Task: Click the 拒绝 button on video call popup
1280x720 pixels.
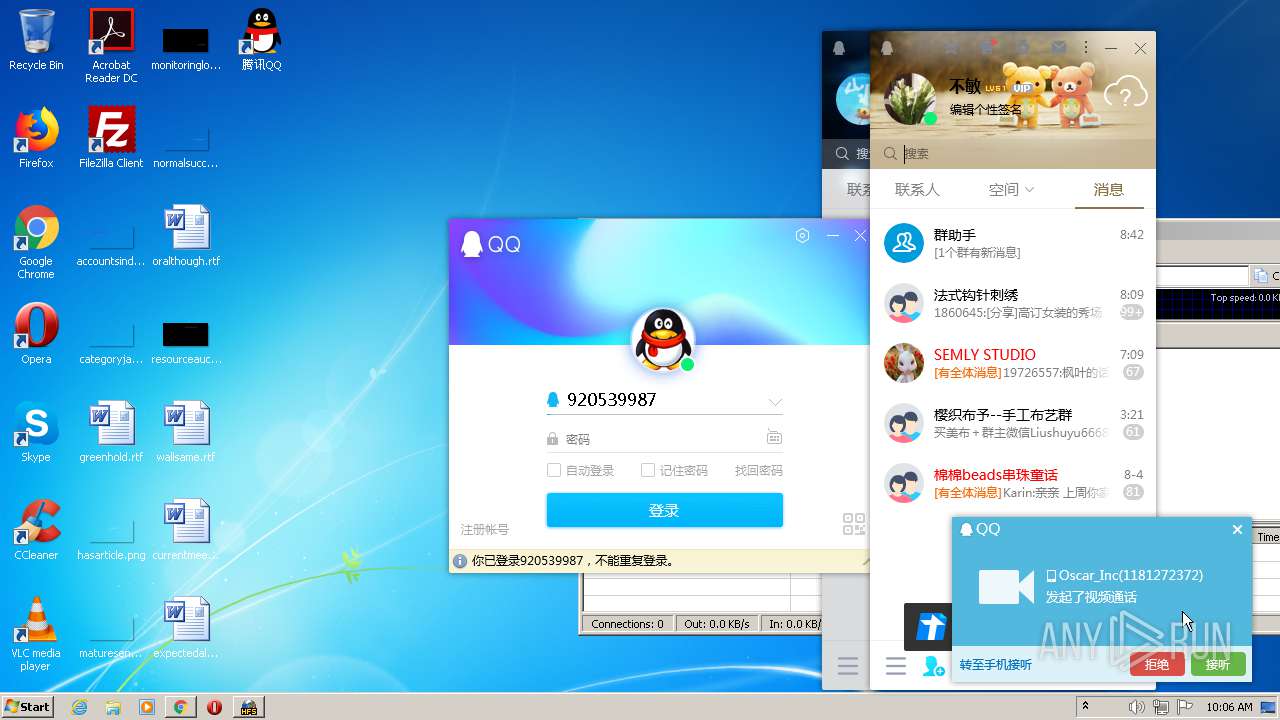Action: pyautogui.click(x=1157, y=664)
